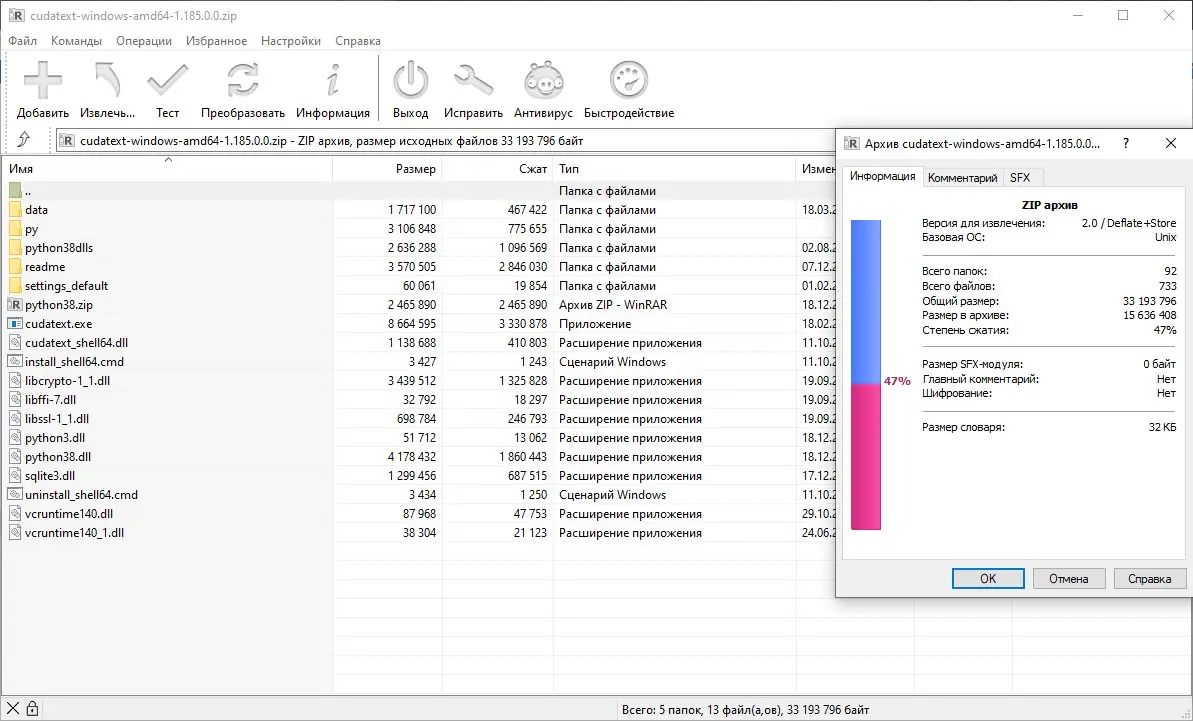Click the Добавить (Add) toolbar icon
Screen dimensions: 1193x721
click(x=43, y=81)
